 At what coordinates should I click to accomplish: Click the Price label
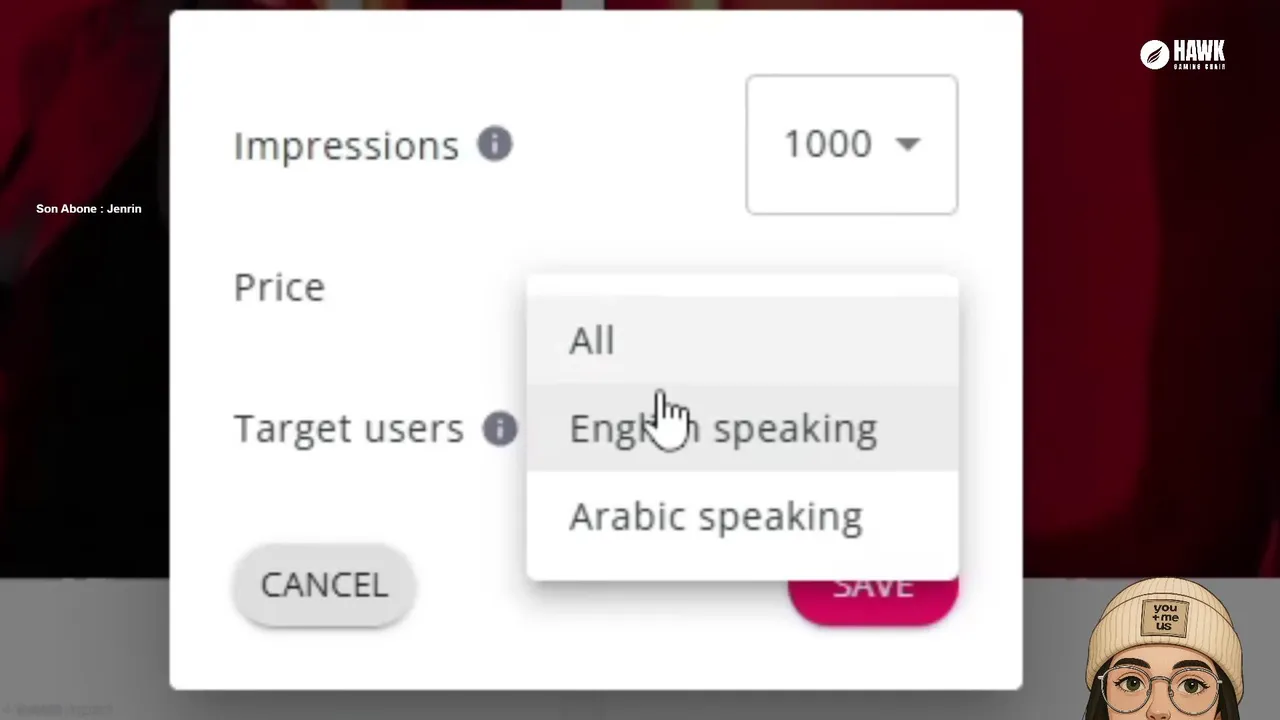tap(279, 287)
